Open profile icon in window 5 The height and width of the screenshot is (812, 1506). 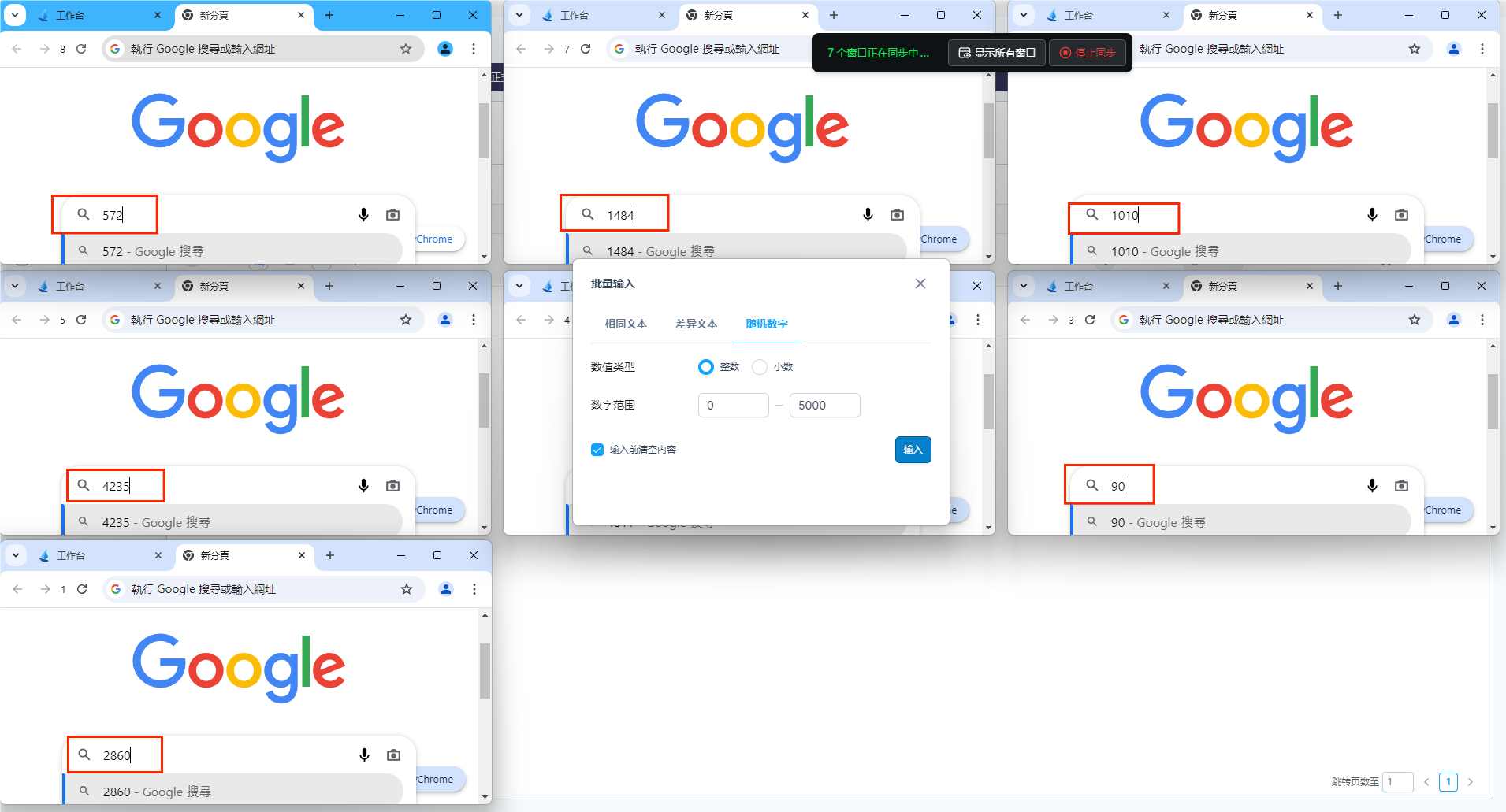point(445,320)
